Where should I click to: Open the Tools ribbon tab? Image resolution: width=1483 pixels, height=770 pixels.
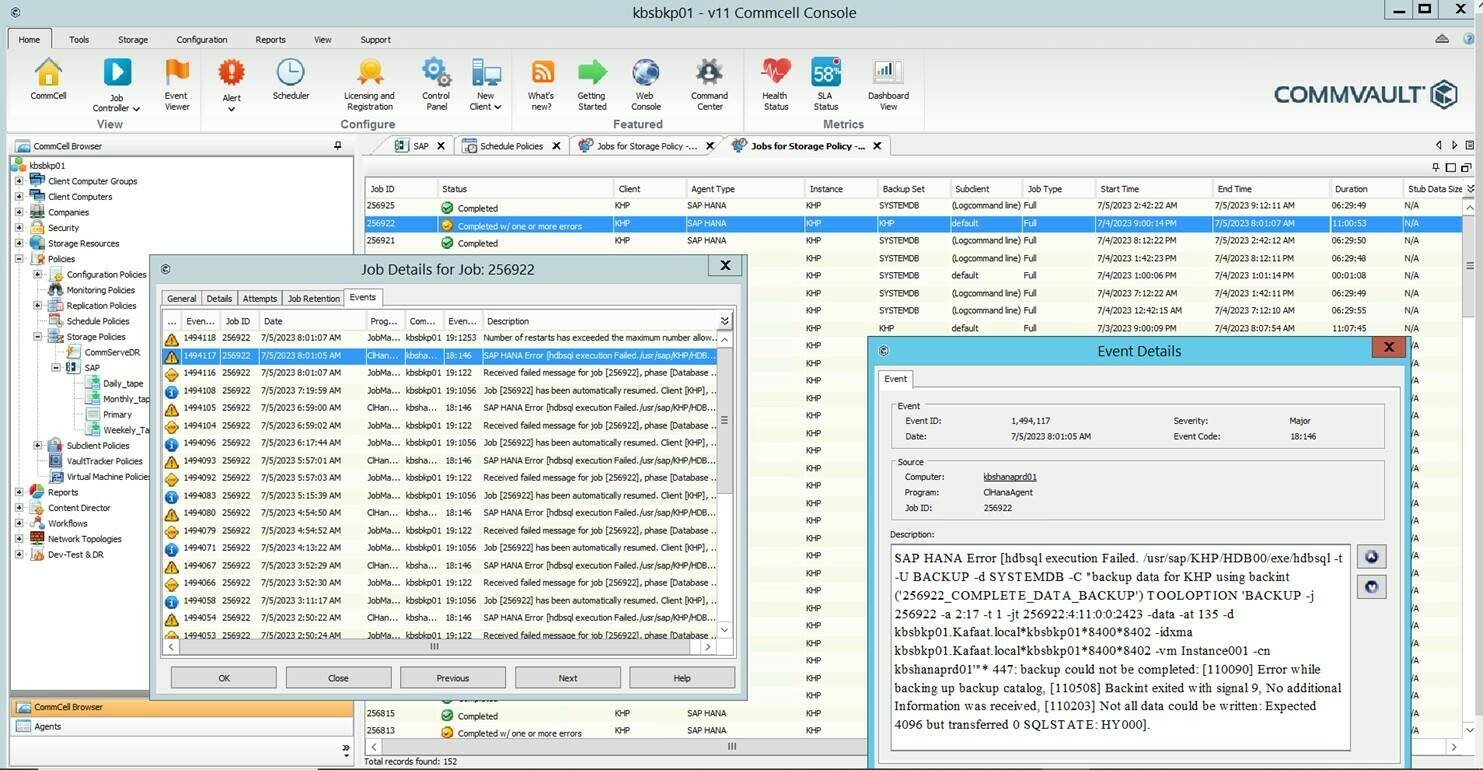pos(79,40)
